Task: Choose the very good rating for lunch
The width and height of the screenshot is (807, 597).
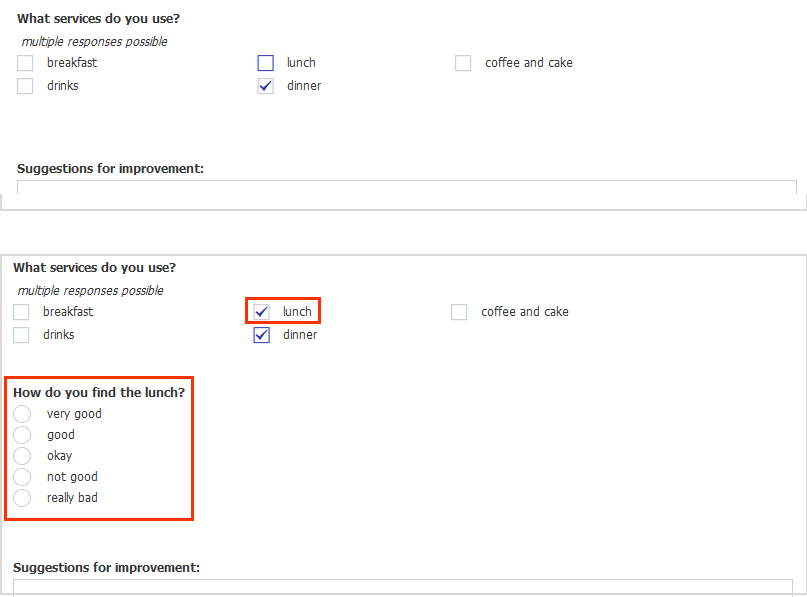Action: 22,413
